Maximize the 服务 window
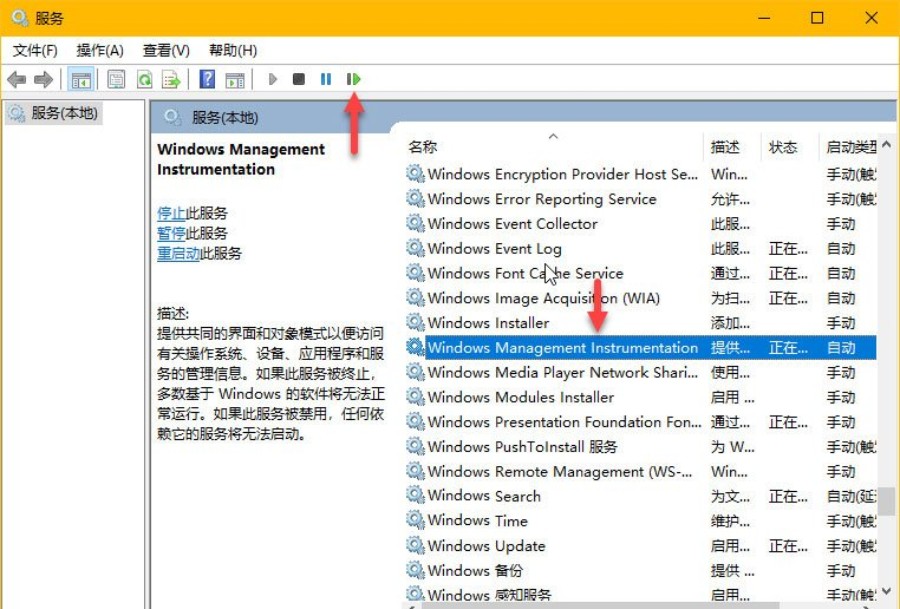Viewport: 900px width, 609px height. [x=817, y=18]
